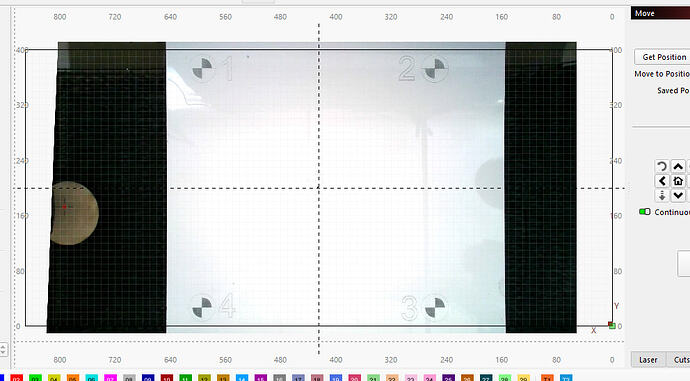This screenshot has width=690, height=381.
Task: Select red layer swatch 02
Action: (x=17, y=377)
